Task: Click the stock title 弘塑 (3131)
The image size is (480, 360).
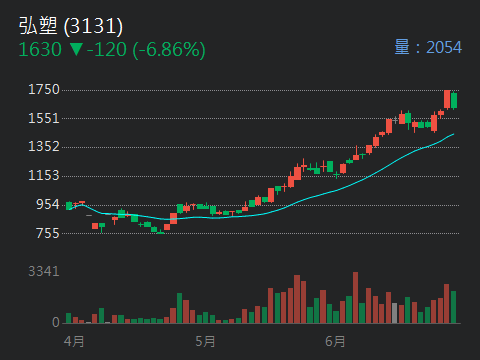Action: (71, 26)
